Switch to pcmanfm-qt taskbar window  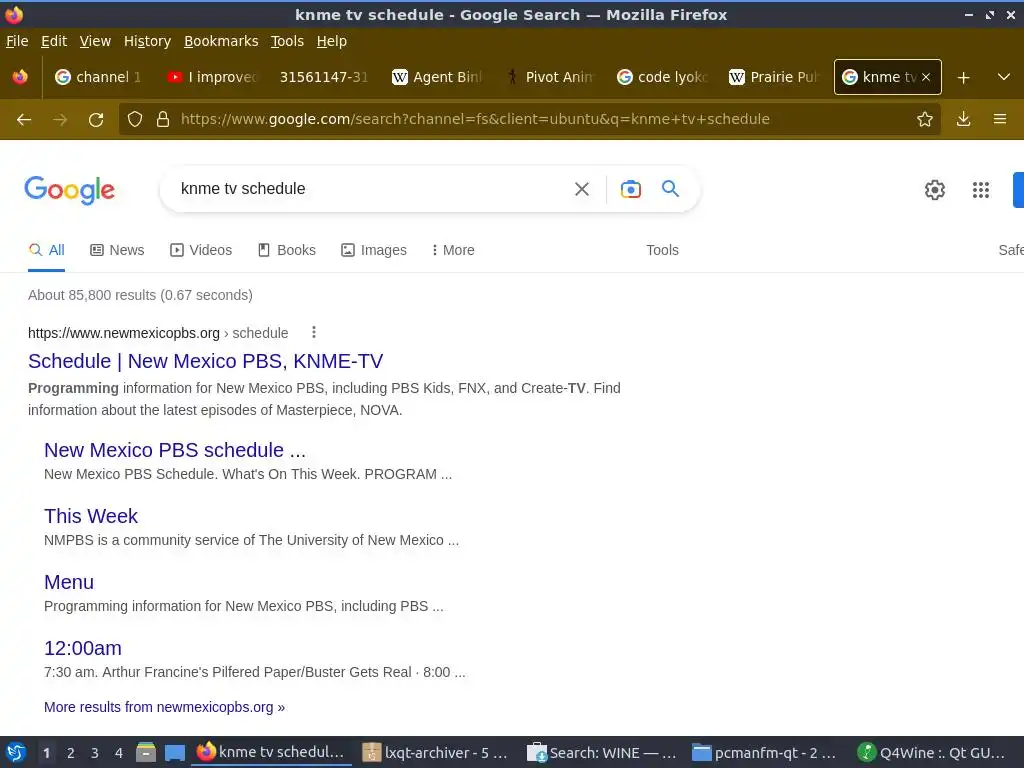(x=765, y=752)
